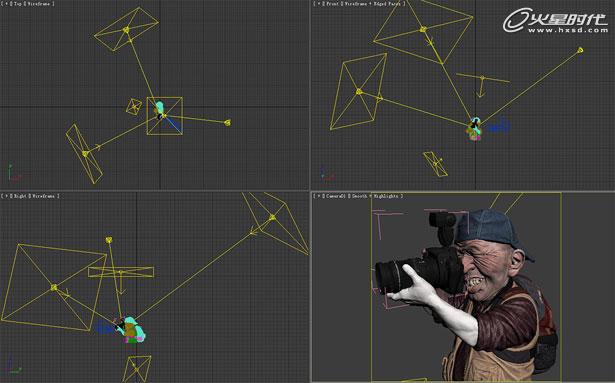615x383 pixels.
Task: Select the character model in Right viewport
Action: click(x=133, y=330)
